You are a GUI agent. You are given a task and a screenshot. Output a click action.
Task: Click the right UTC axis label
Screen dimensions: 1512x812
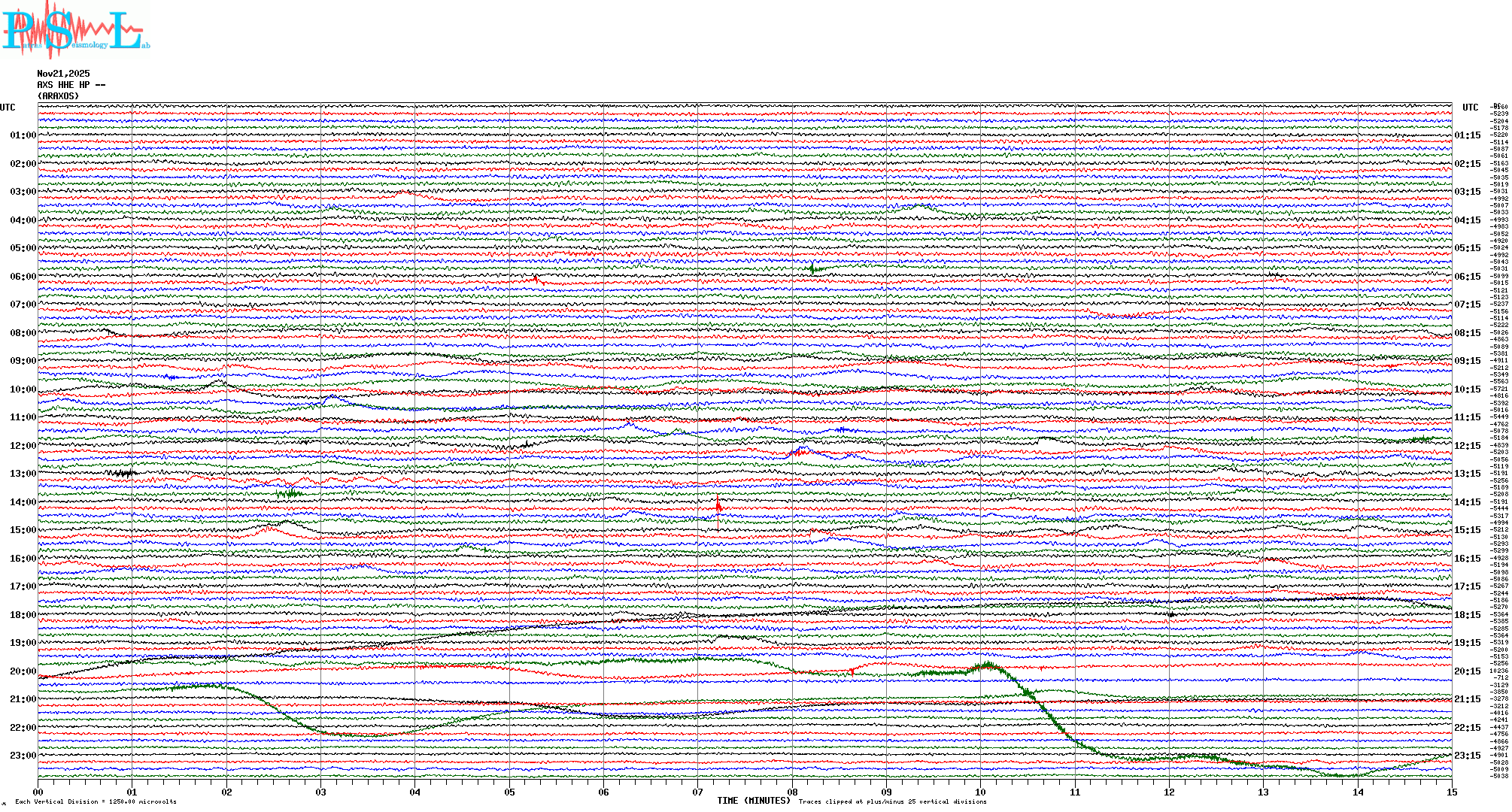pyautogui.click(x=1470, y=108)
